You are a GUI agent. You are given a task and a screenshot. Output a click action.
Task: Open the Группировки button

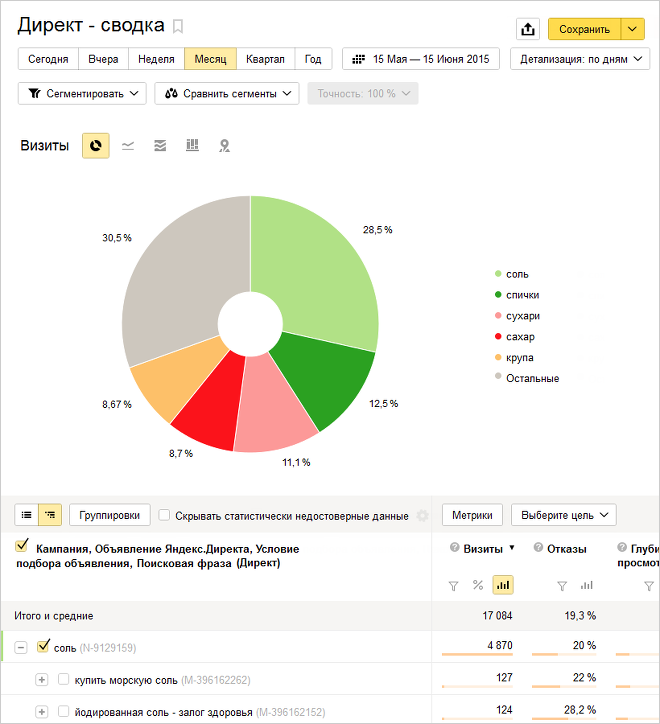click(109, 515)
